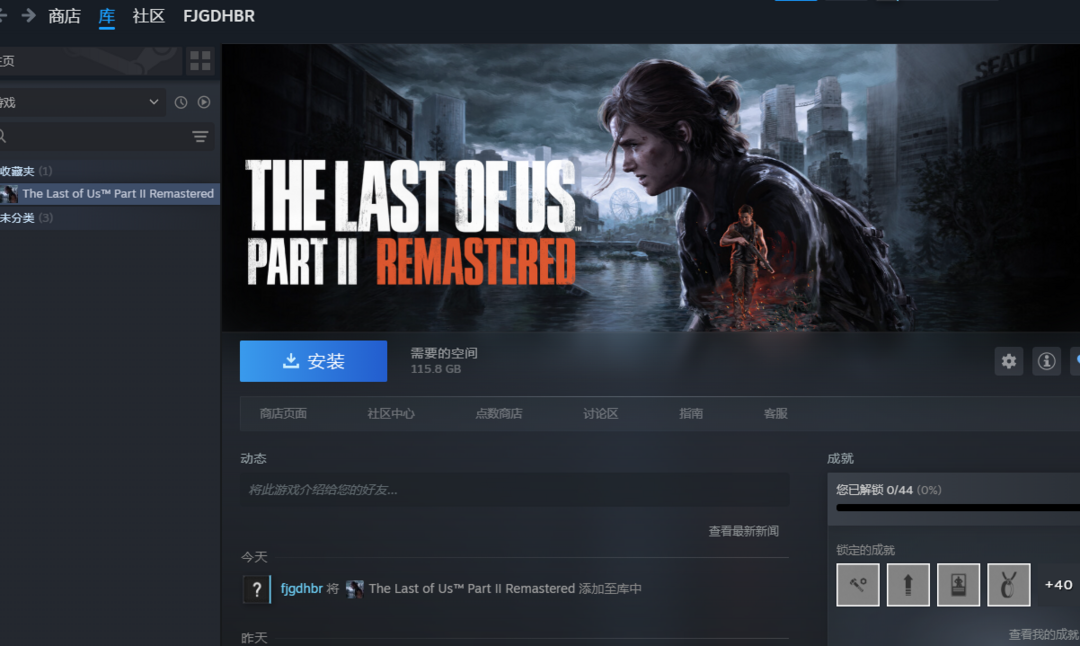The height and width of the screenshot is (646, 1080).
Task: Click the achievements progress bar
Action: [x=957, y=508]
